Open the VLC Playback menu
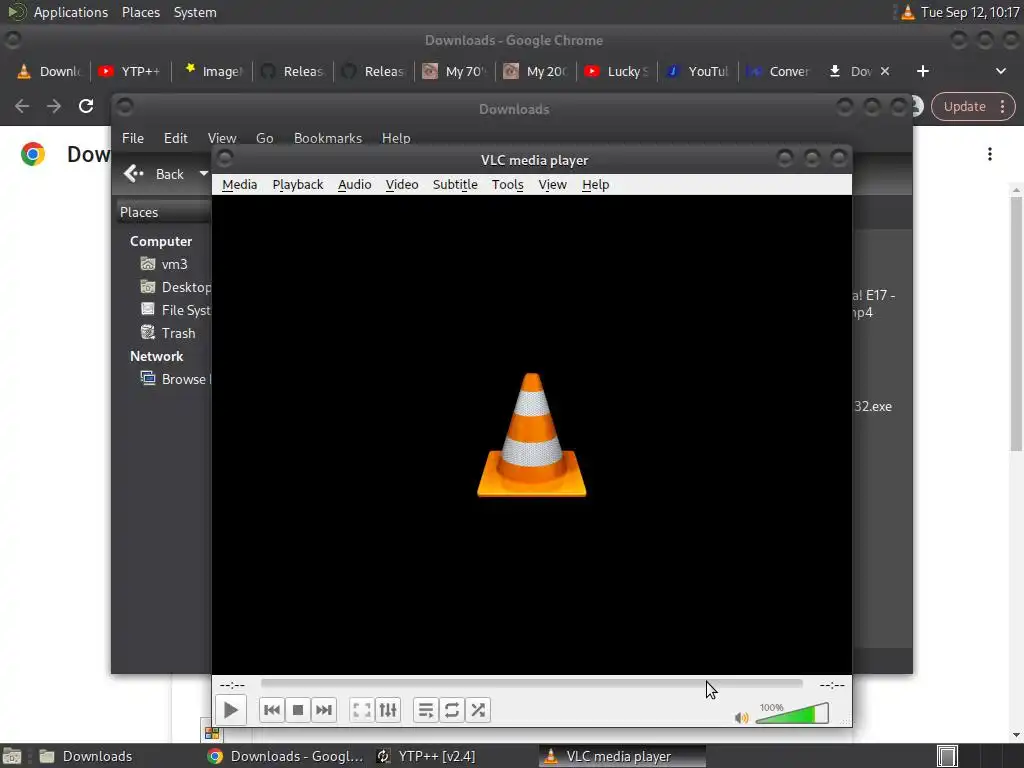This screenshot has height=768, width=1024. 298,185
